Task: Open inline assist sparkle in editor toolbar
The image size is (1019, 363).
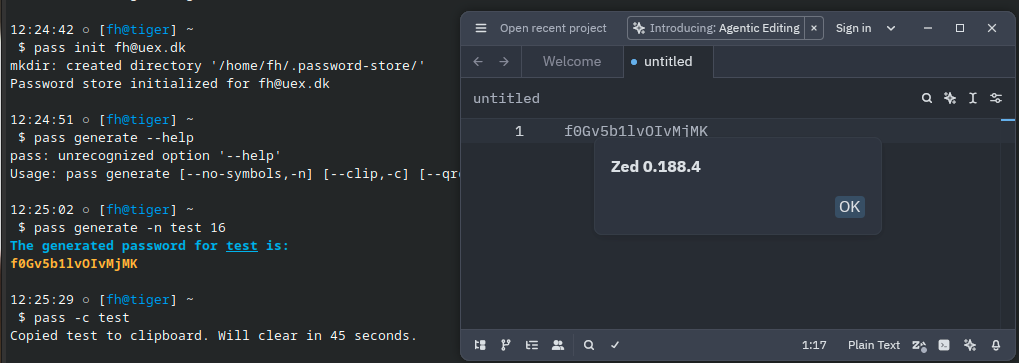Action: coord(950,98)
